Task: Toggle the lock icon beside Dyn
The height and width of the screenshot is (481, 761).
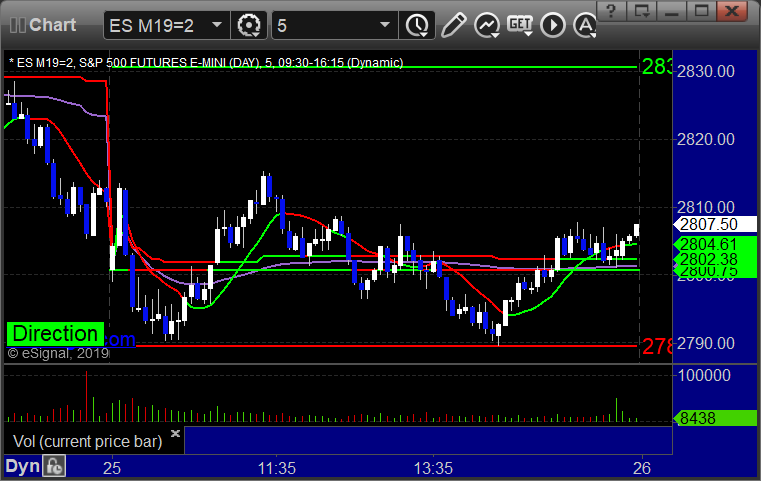Action: (x=54, y=466)
